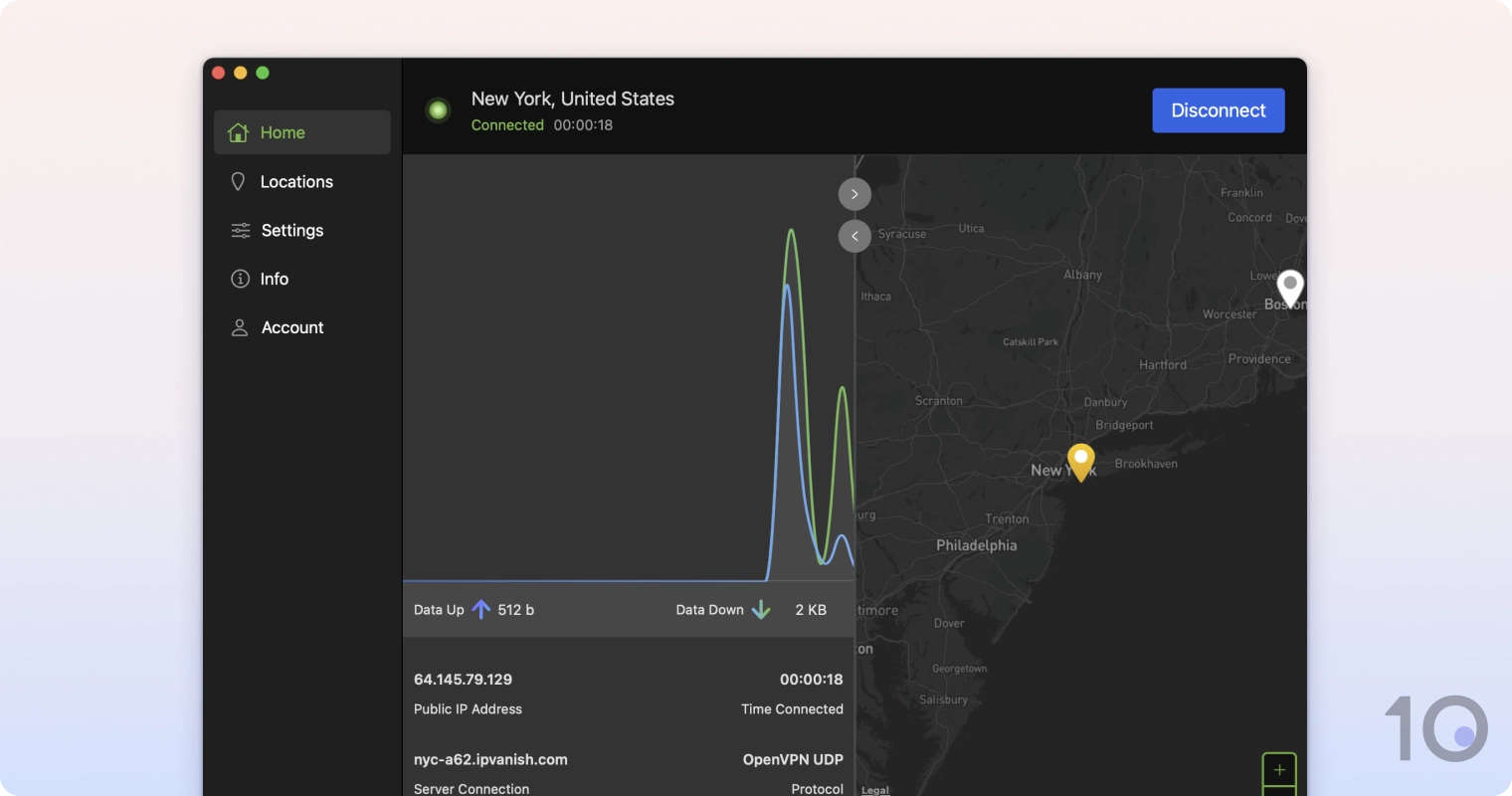The width and height of the screenshot is (1512, 796).
Task: Click the green connection status indicator
Action: pos(438,110)
